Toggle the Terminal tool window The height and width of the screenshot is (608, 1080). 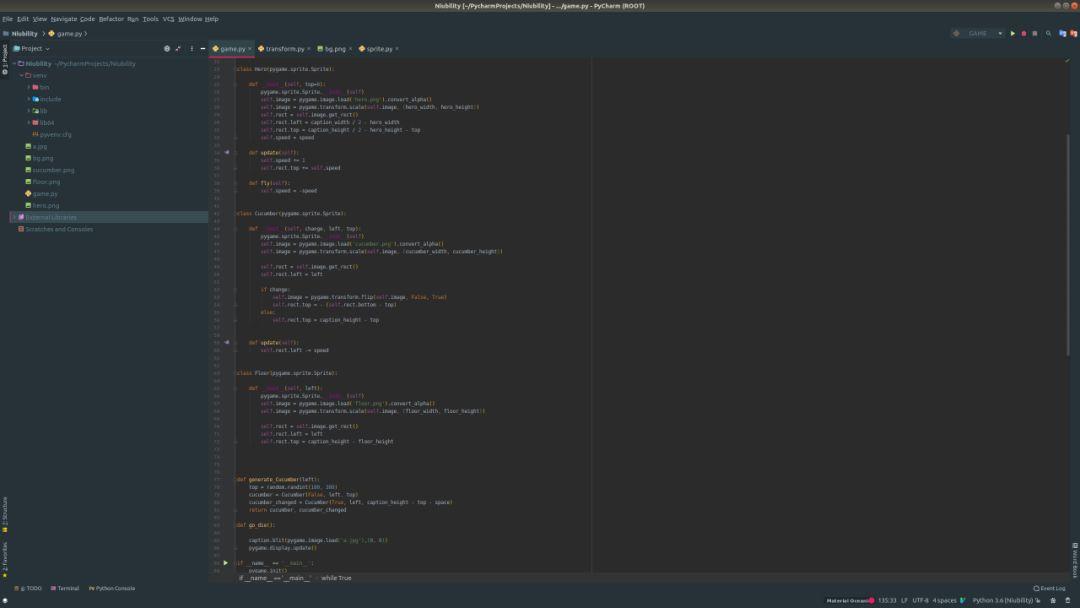[x=65, y=588]
